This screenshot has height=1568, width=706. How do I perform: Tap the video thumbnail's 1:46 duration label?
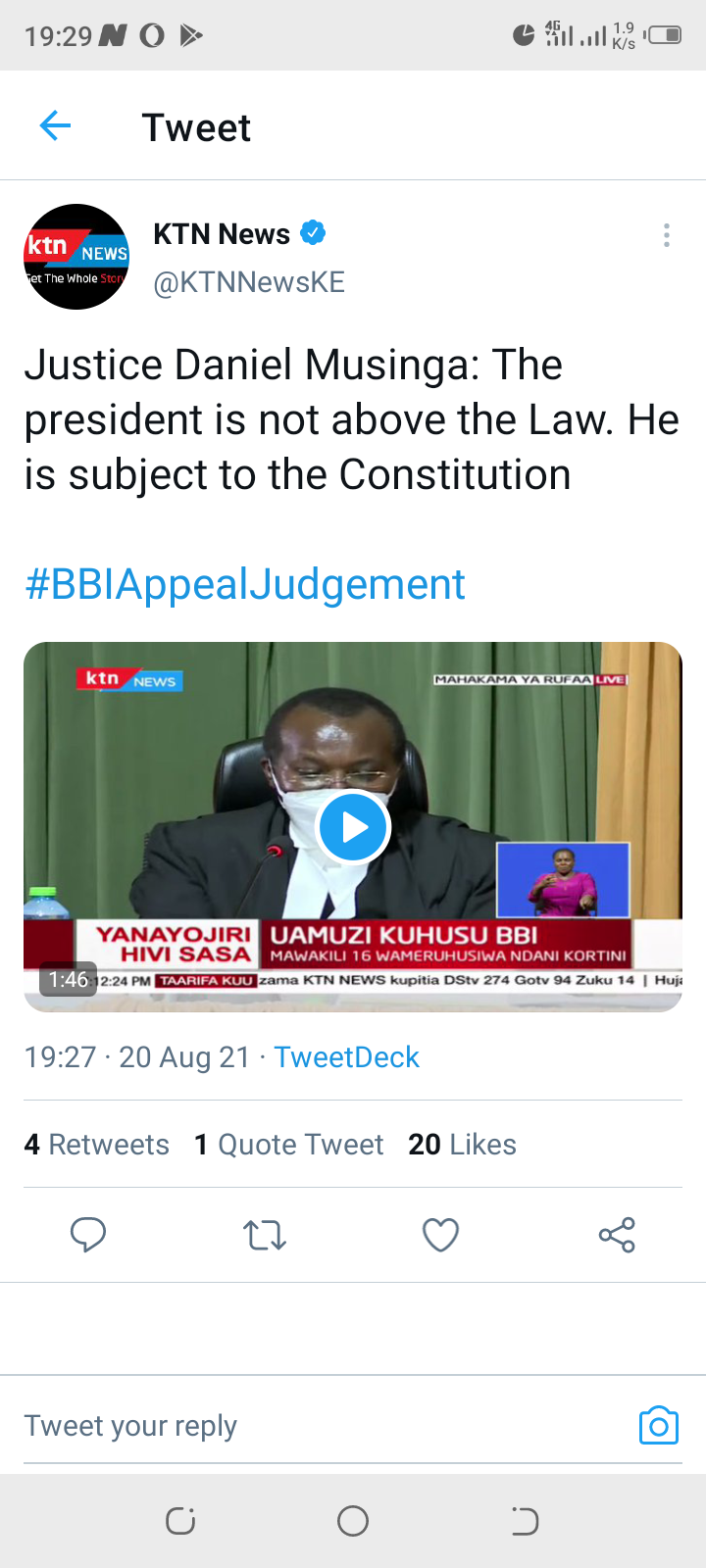(69, 980)
